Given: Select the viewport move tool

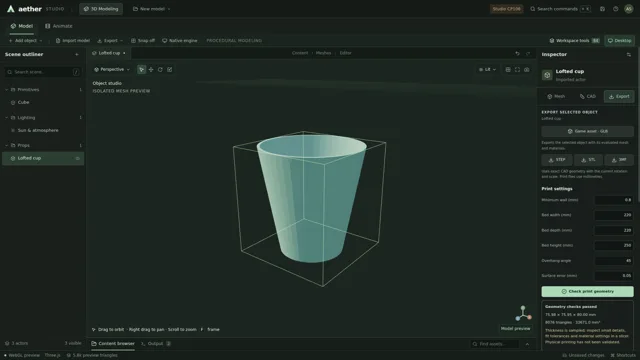Looking at the screenshot, I should point(151,69).
